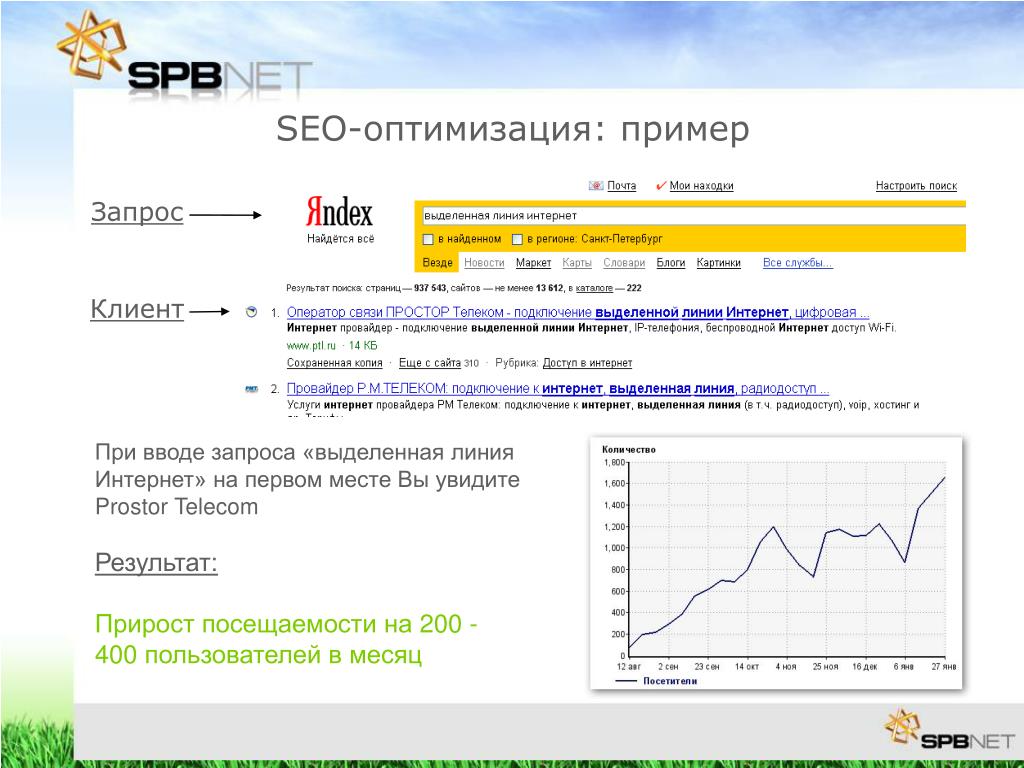This screenshot has width=1024, height=768.
Task: Click the 'Клиент' label
Action: coord(137,309)
